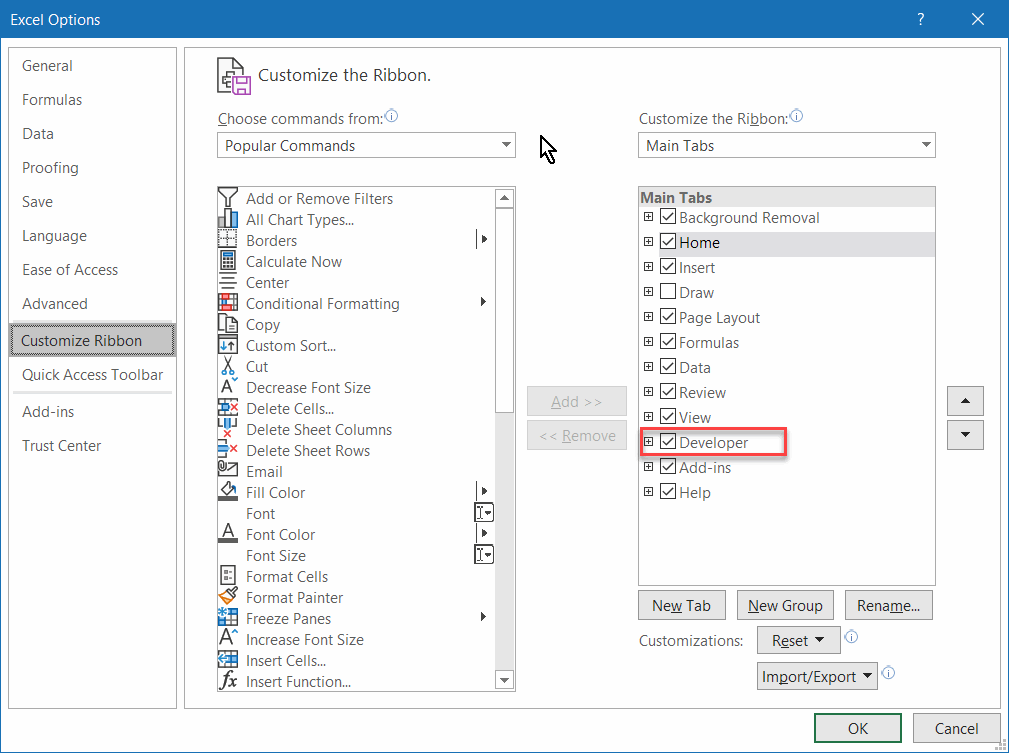Expand the Developer tab tree node
This screenshot has width=1009, height=753.
point(649,442)
